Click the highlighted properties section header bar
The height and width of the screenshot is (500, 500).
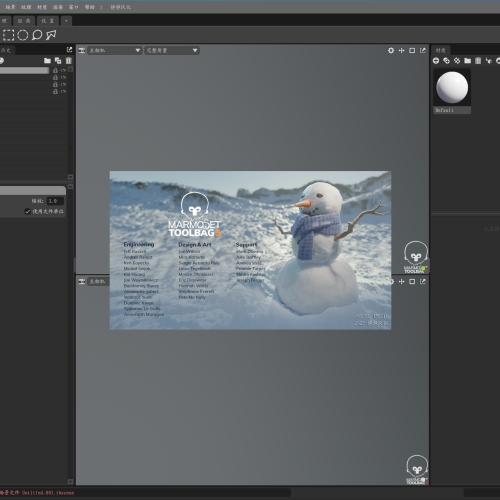click(x=33, y=190)
